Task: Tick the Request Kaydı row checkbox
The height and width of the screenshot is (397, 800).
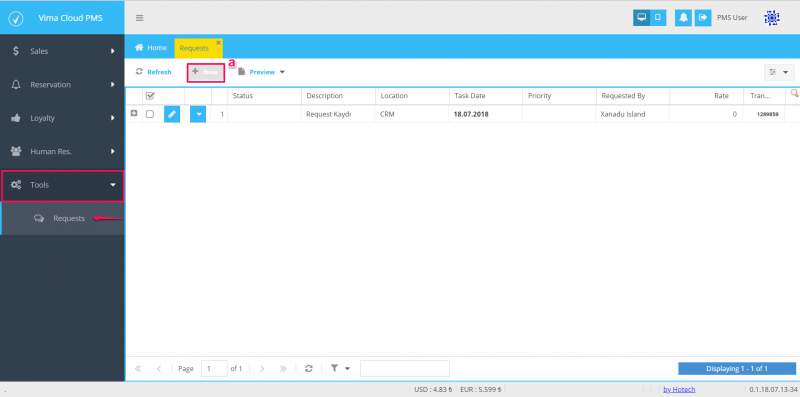Action: pyautogui.click(x=150, y=114)
